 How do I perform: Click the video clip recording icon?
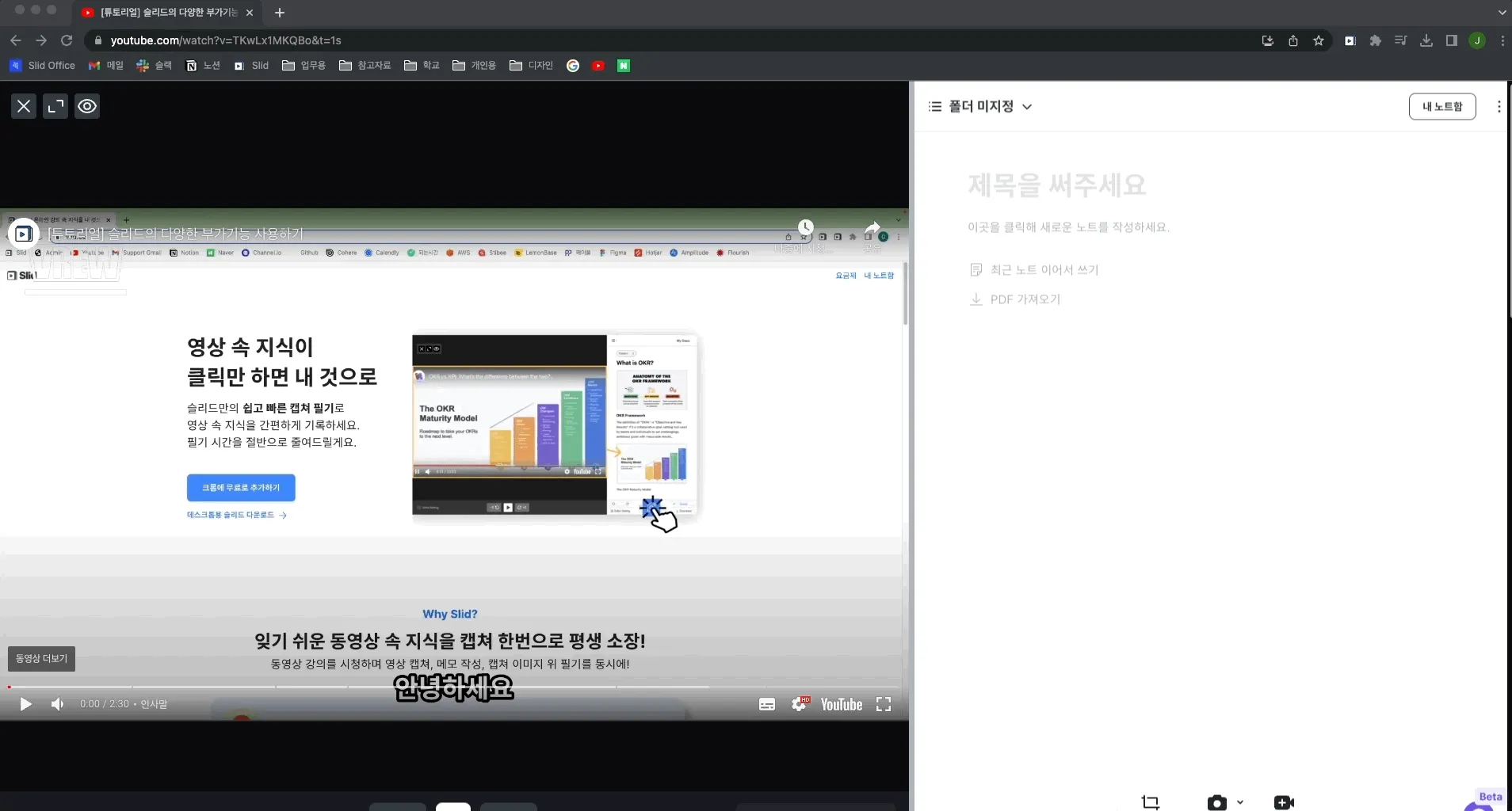coord(1284,802)
